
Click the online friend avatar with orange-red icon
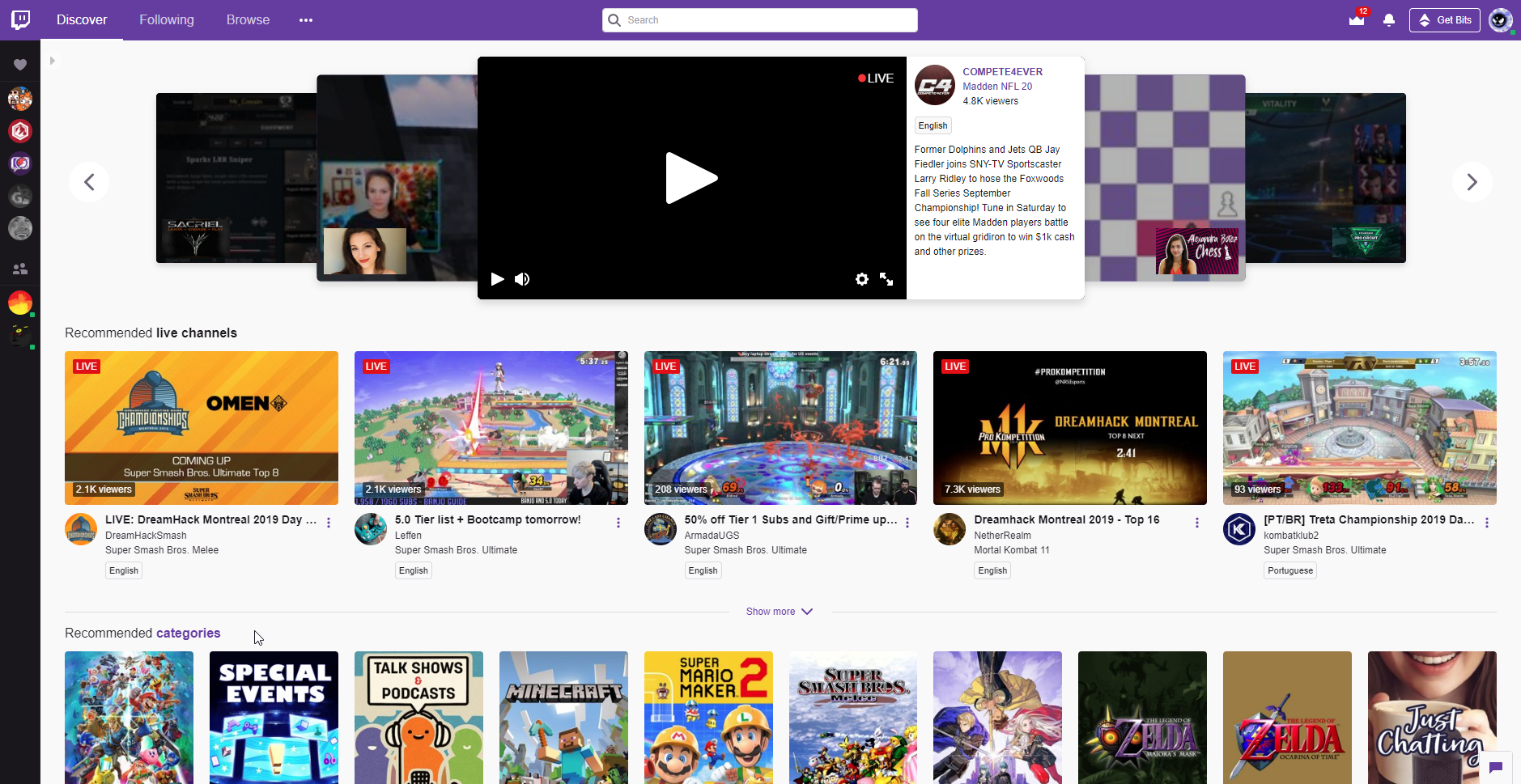click(x=20, y=303)
